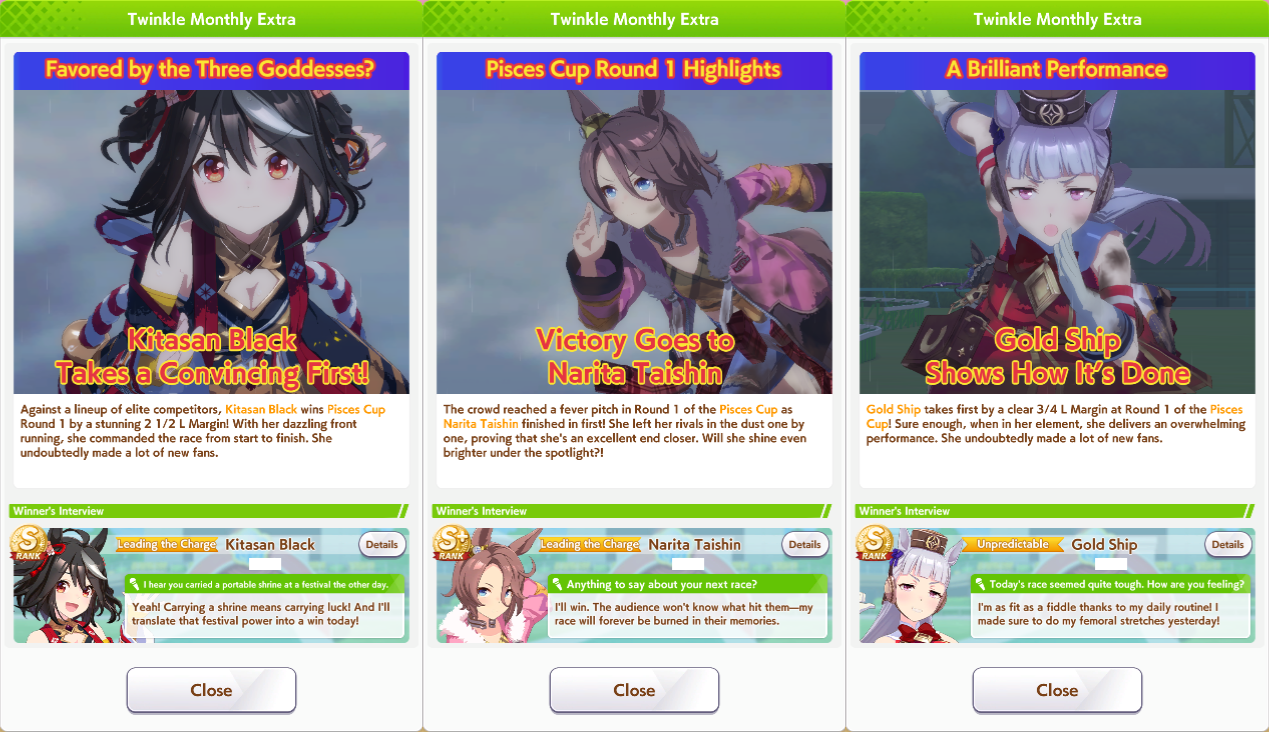The height and width of the screenshot is (732, 1269).
Task: Close the Kitasan Black news panel
Action: pyautogui.click(x=211, y=690)
